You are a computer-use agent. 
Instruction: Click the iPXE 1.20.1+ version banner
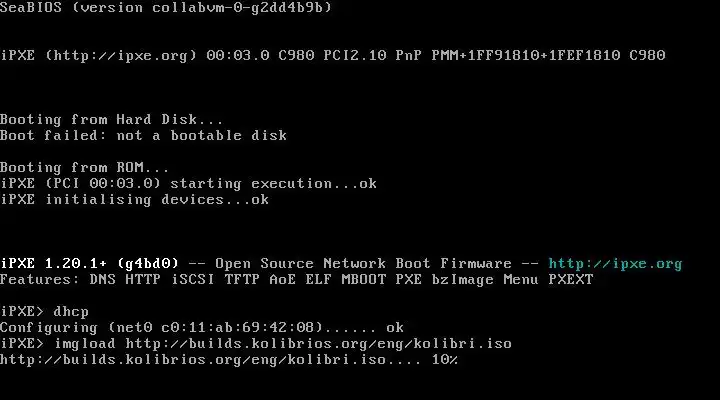click(x=89, y=264)
